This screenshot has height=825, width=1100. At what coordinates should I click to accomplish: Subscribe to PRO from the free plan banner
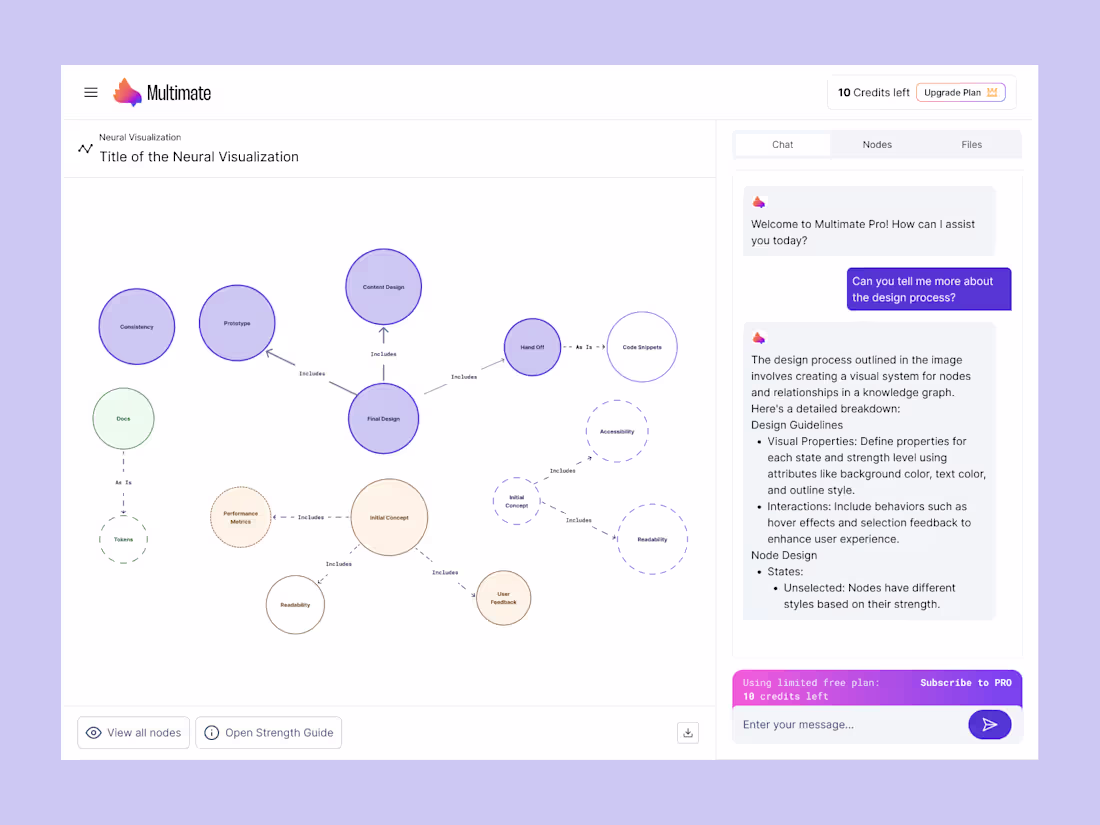pos(967,682)
